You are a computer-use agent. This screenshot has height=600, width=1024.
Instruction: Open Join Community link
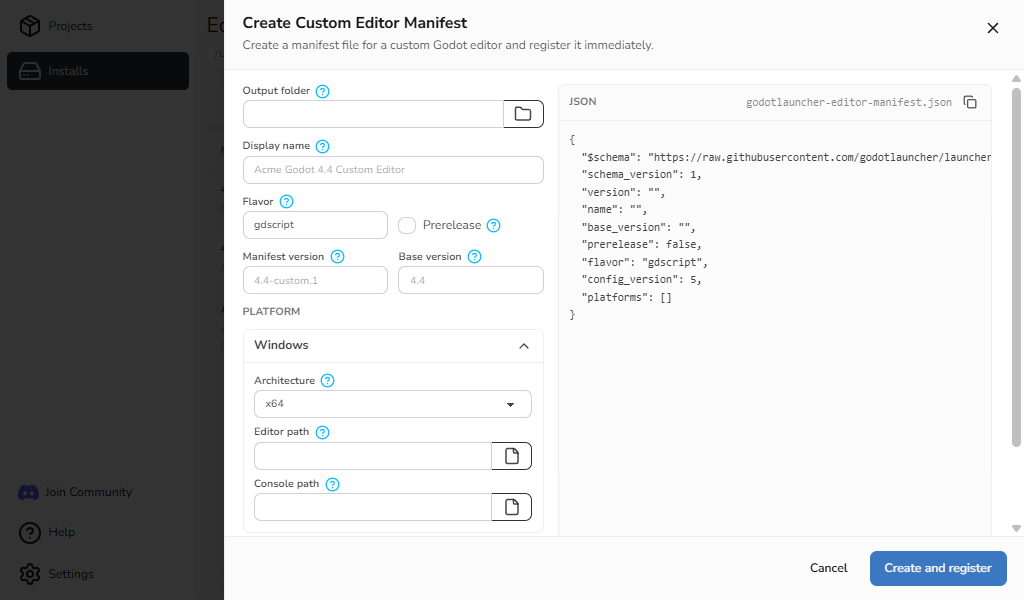coord(88,492)
